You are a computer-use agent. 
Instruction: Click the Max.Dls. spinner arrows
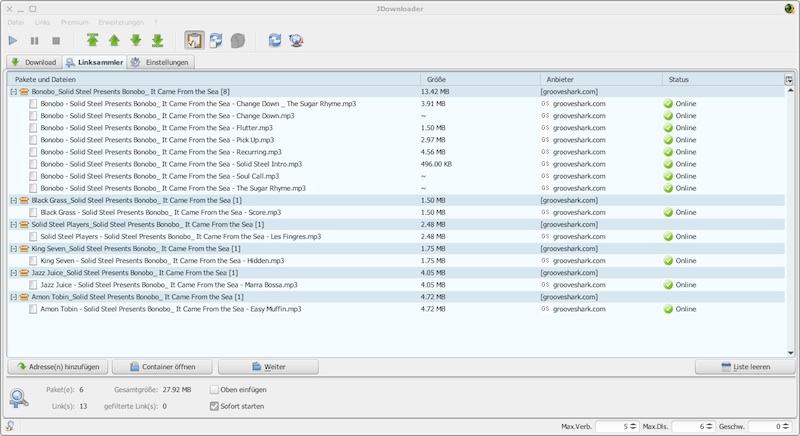(x=709, y=426)
